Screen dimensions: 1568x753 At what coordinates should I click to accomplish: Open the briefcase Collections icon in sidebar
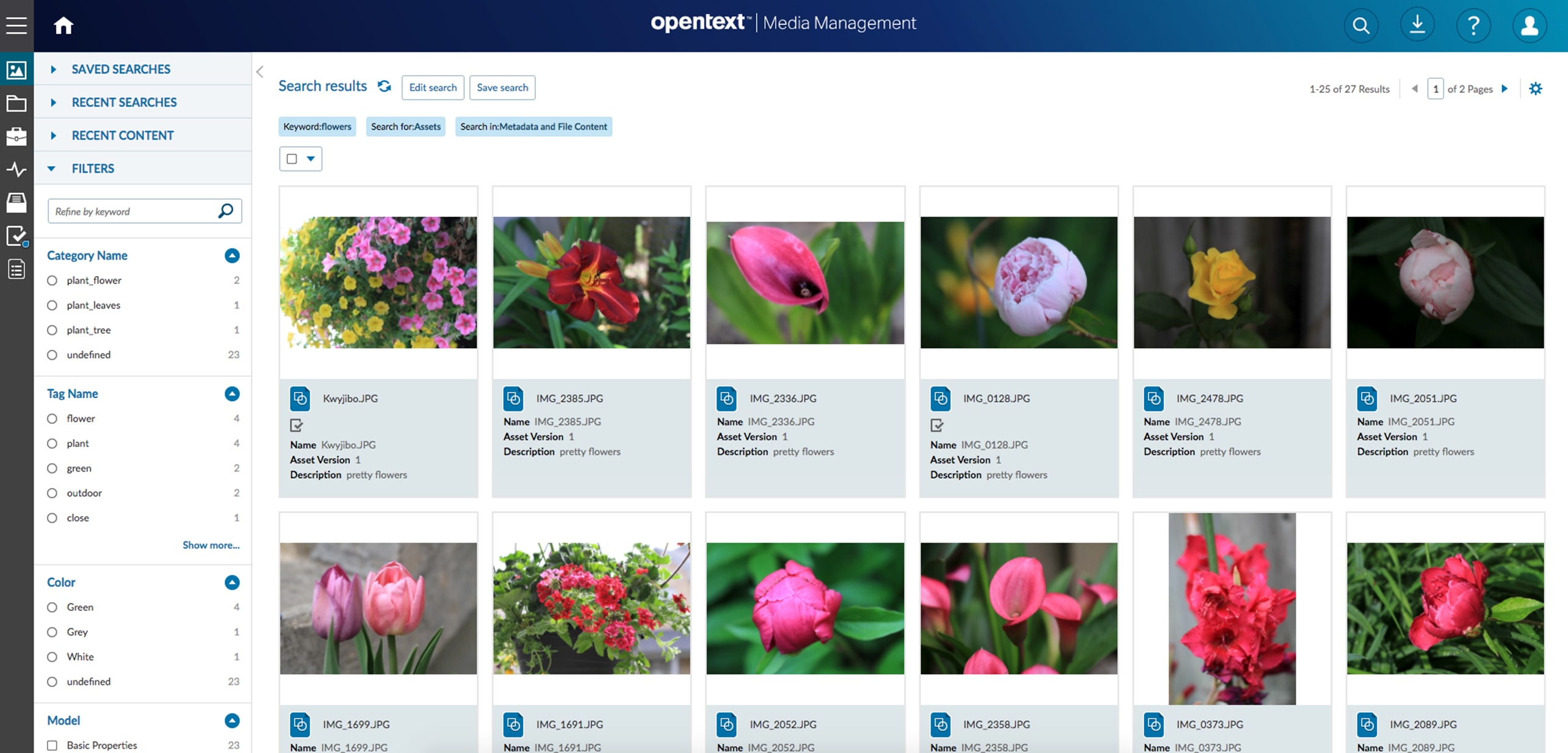pos(16,136)
